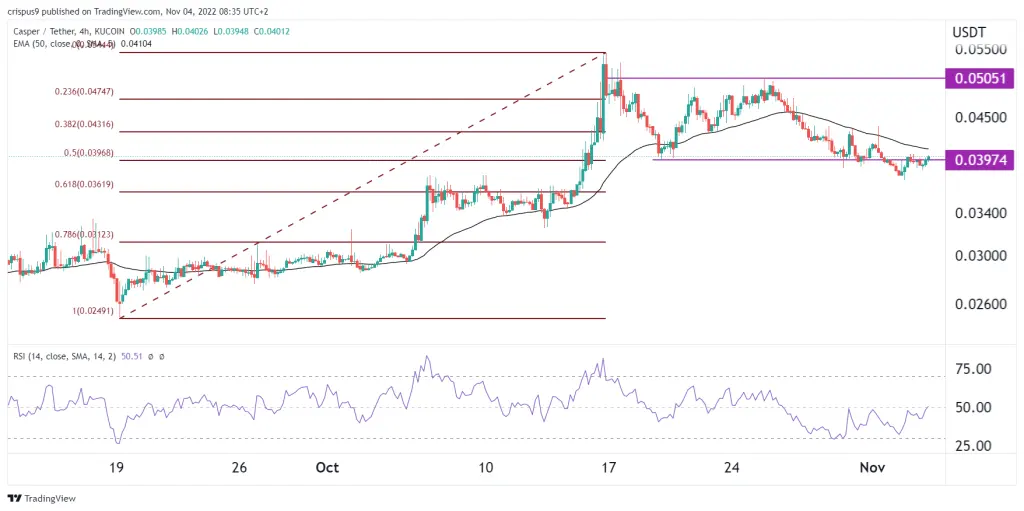Click the 0.618(0.03619) Fibonacci label
This screenshot has height=511, width=1024.
click(x=84, y=184)
